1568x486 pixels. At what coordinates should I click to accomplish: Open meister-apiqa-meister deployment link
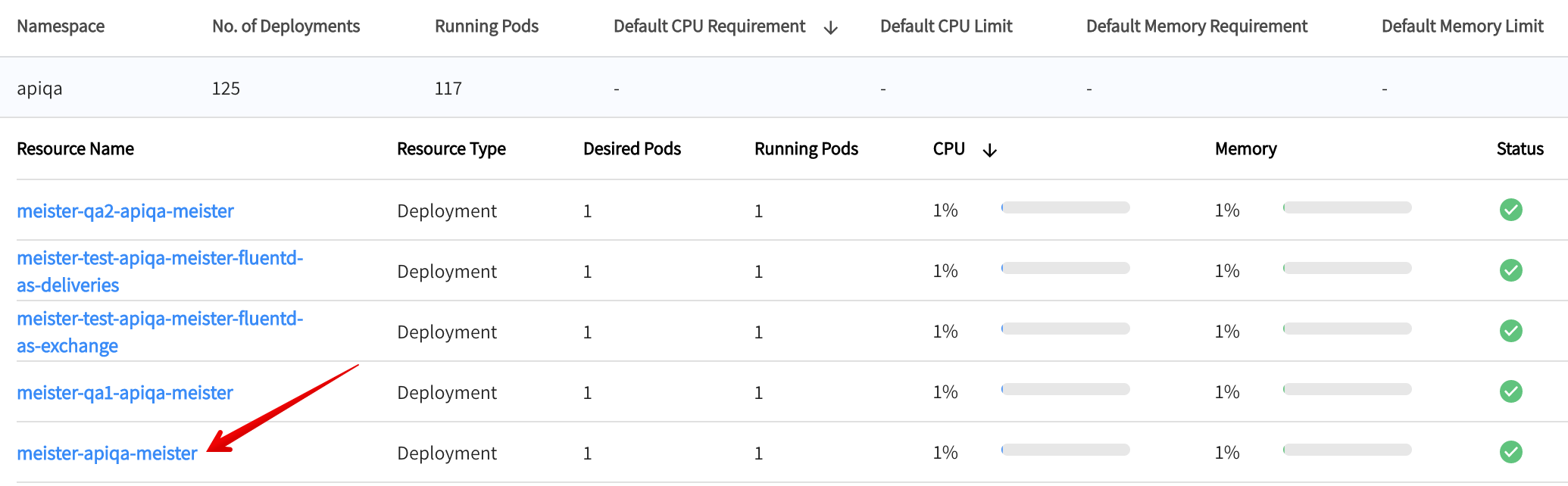(107, 453)
